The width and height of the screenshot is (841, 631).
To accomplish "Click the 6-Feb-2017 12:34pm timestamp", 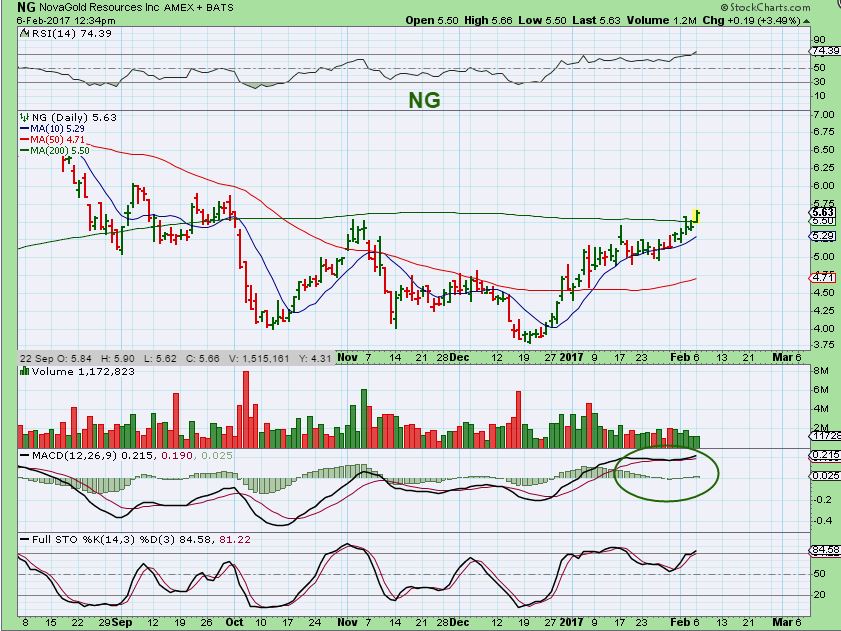I will click(x=65, y=20).
